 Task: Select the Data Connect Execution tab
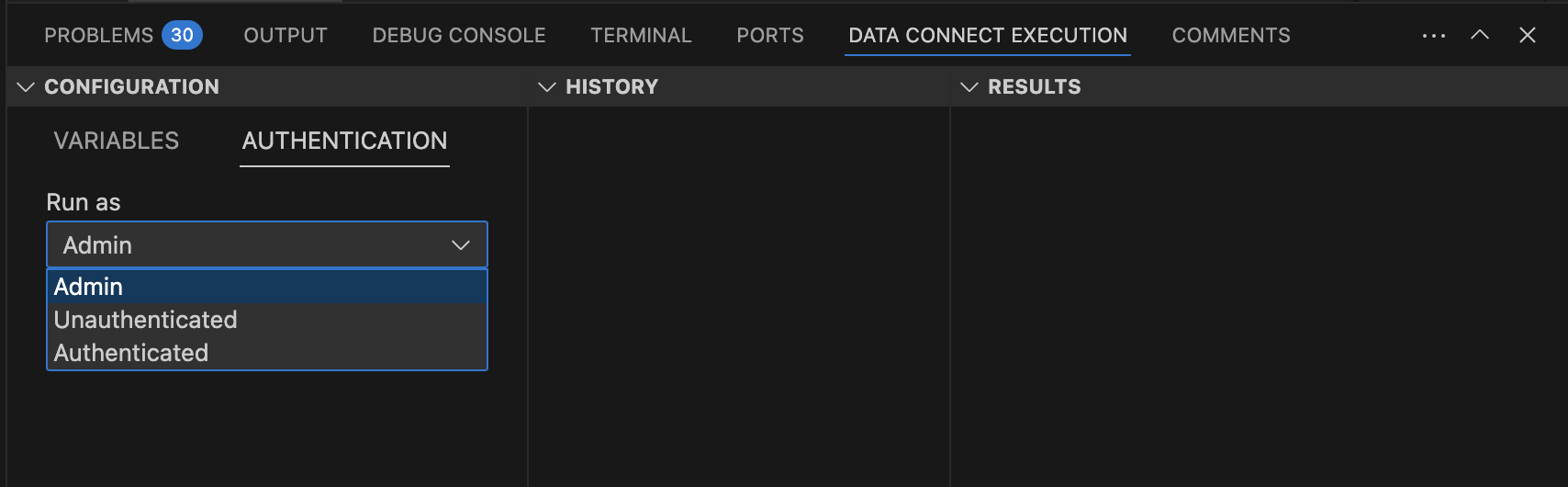[988, 35]
